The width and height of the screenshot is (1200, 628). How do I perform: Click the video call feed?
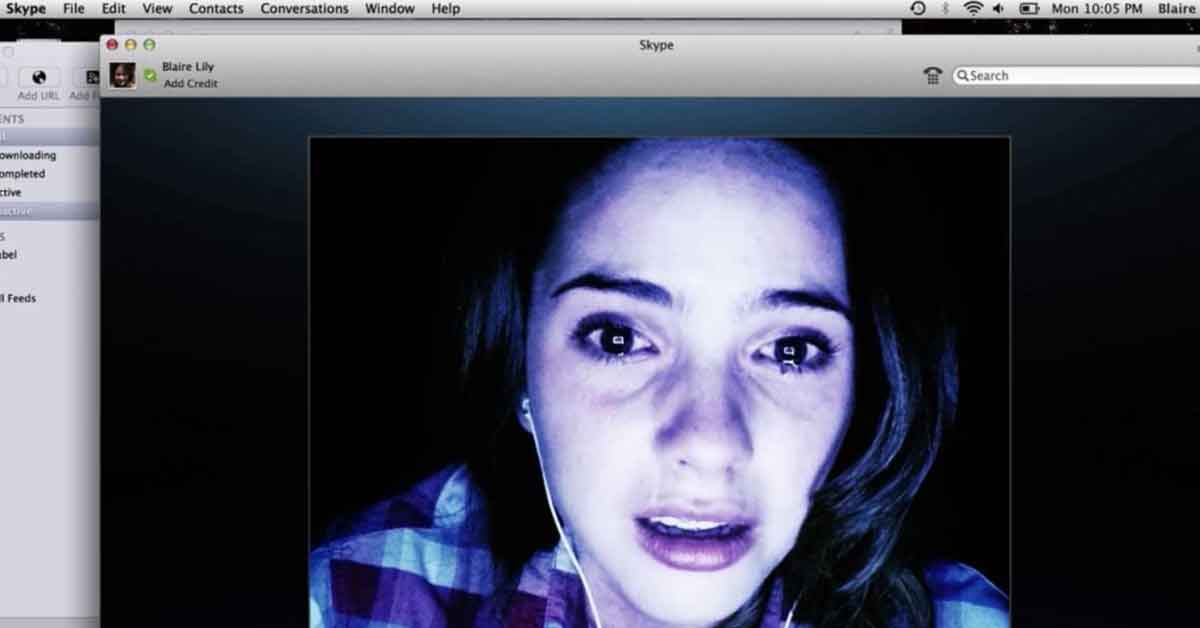pos(659,382)
